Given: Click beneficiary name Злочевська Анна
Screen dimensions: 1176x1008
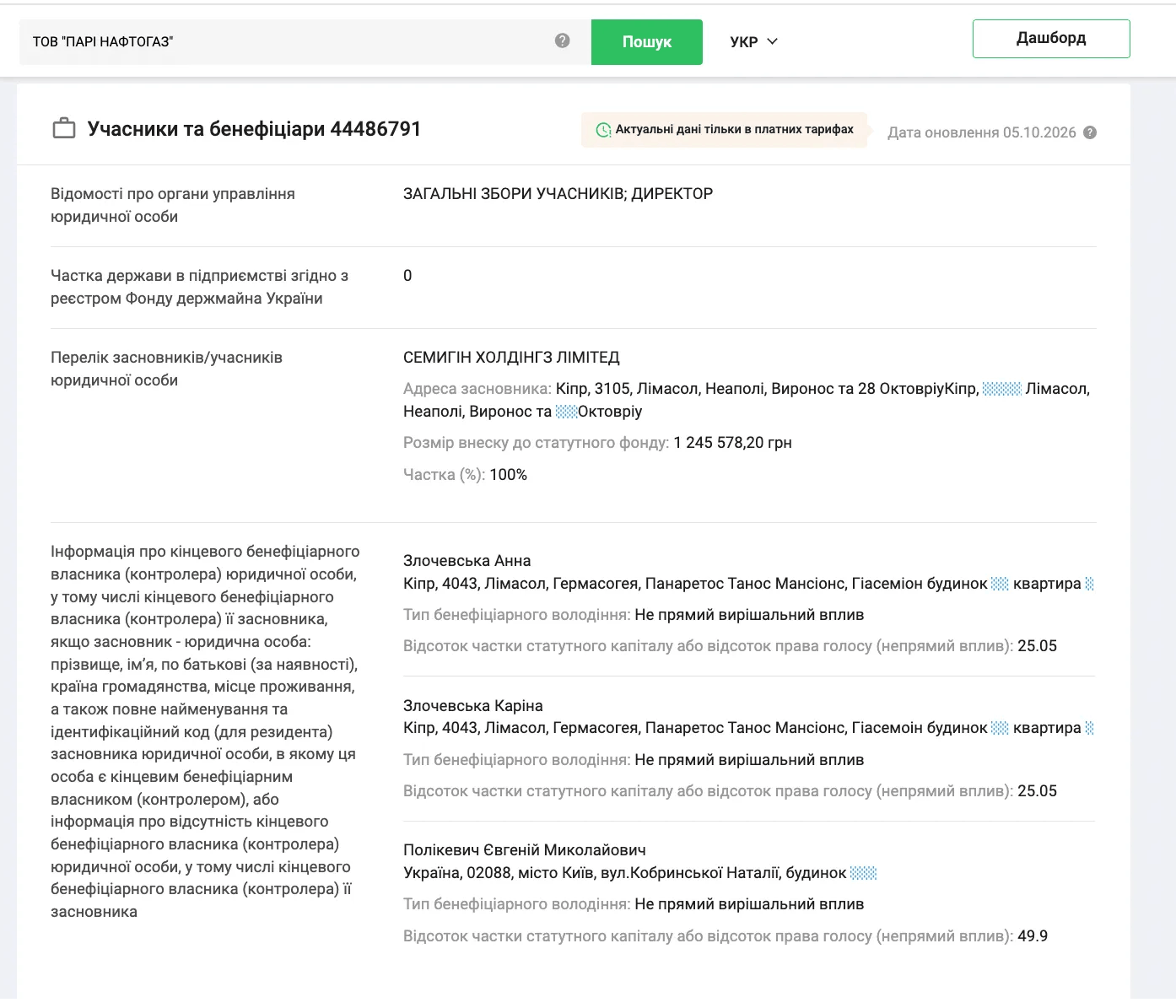Looking at the screenshot, I should point(467,561).
